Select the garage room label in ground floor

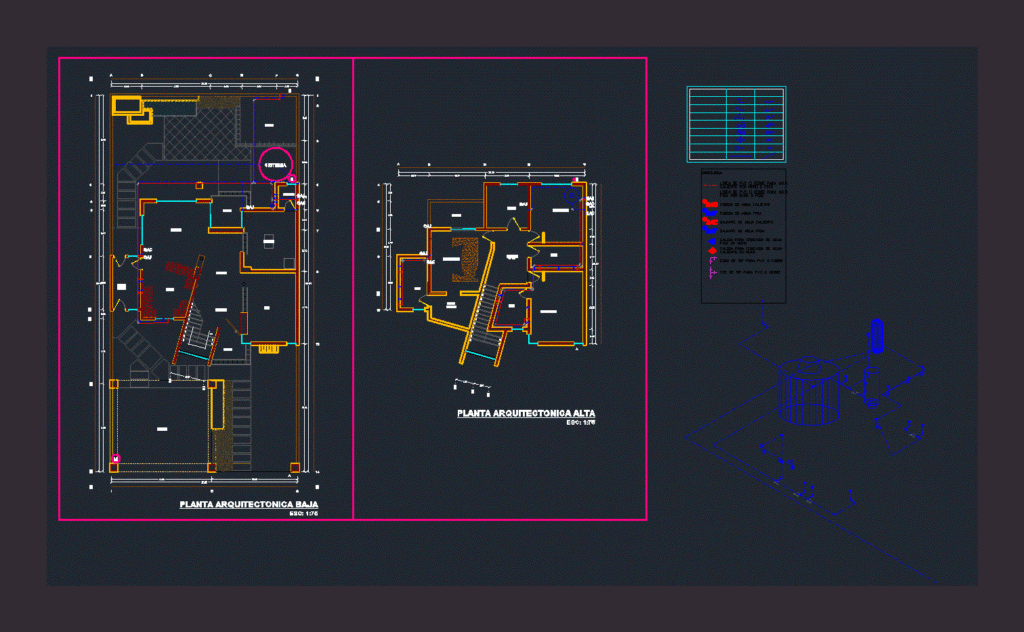162,429
